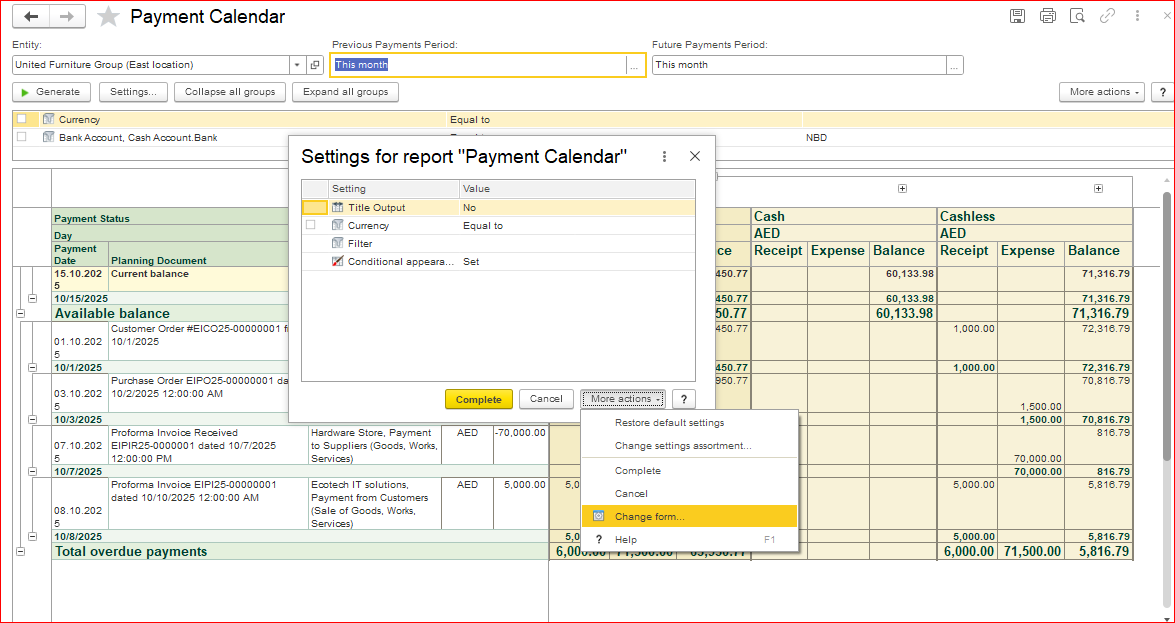Viewport: 1175px width, 623px height.
Task: Tick the Bank Account filter checkbox
Action: (21, 137)
